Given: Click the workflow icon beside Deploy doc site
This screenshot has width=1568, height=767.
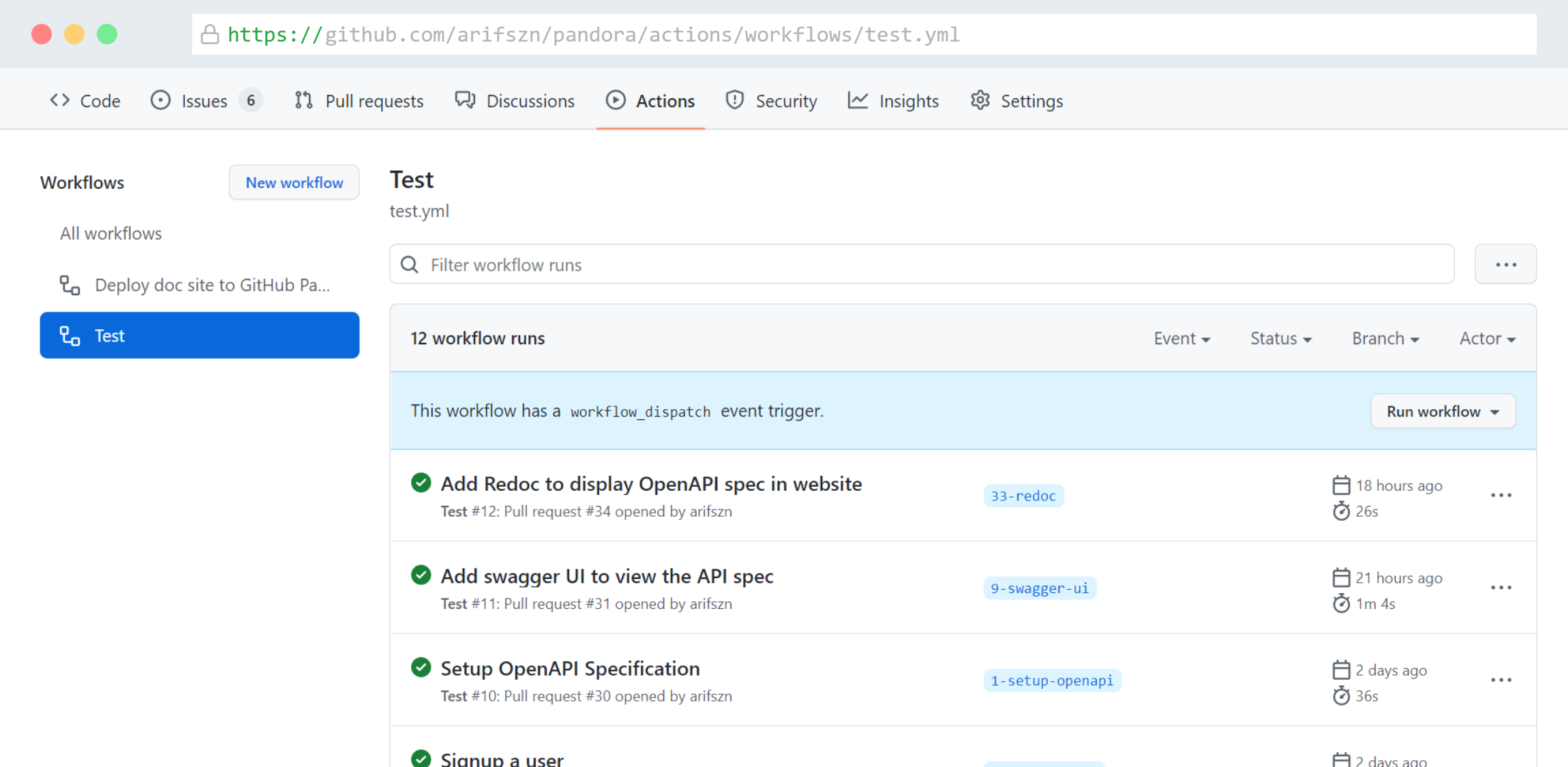Looking at the screenshot, I should pyautogui.click(x=70, y=285).
